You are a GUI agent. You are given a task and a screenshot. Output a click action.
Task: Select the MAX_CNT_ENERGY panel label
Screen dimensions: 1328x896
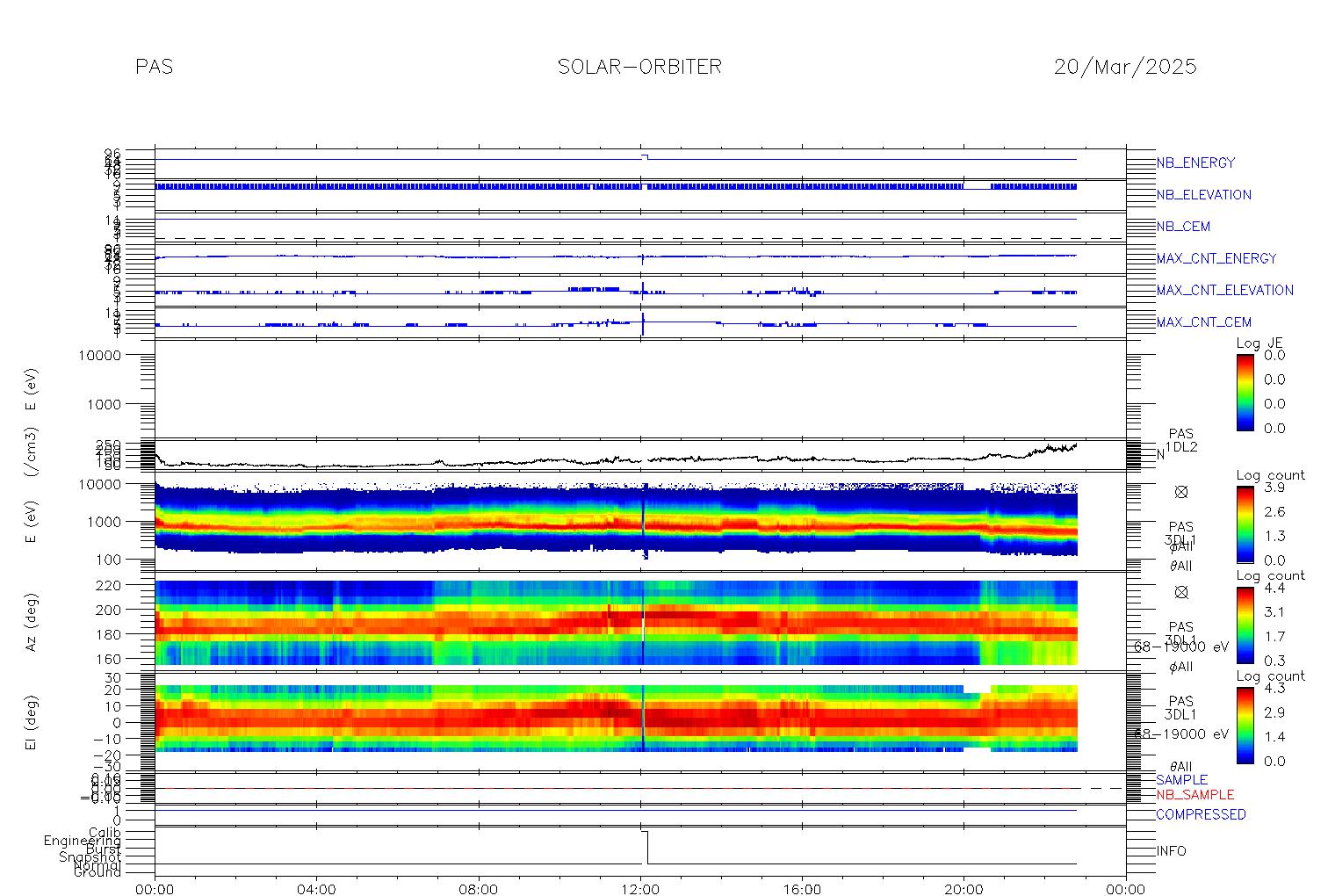pos(1216,258)
